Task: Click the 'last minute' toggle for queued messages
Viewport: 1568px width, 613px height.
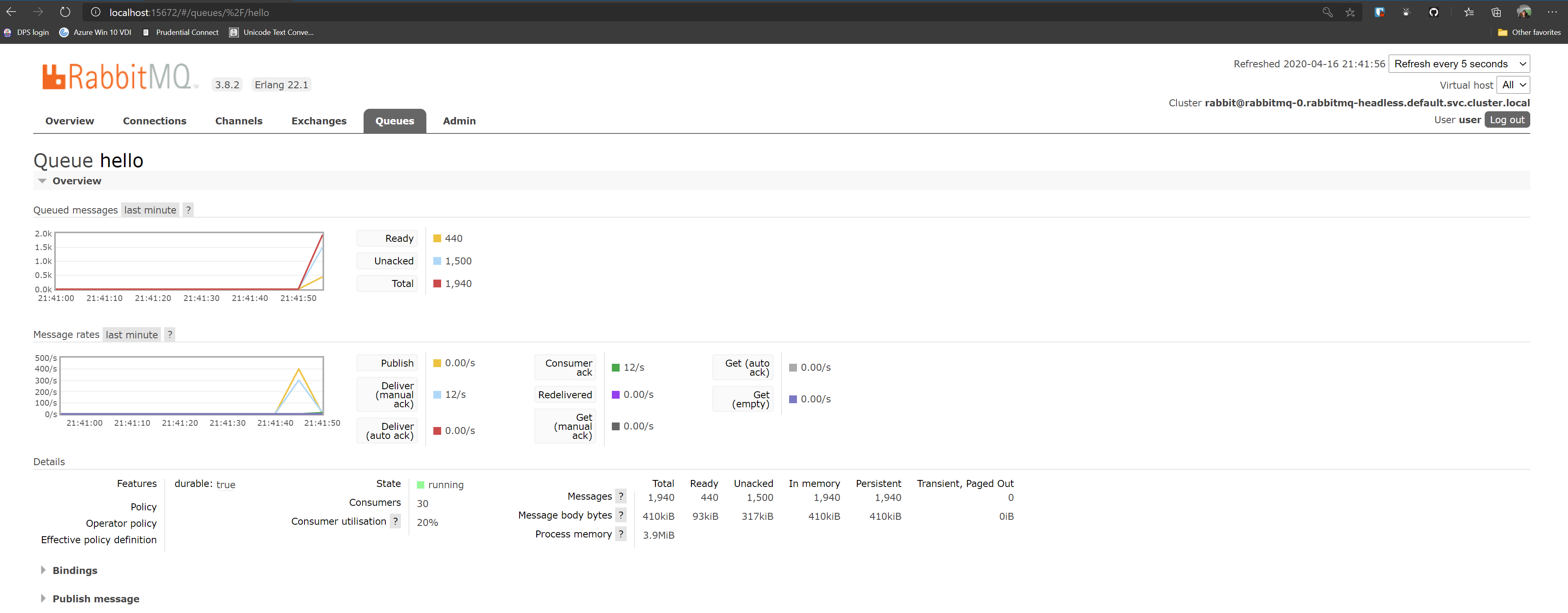Action: click(150, 209)
